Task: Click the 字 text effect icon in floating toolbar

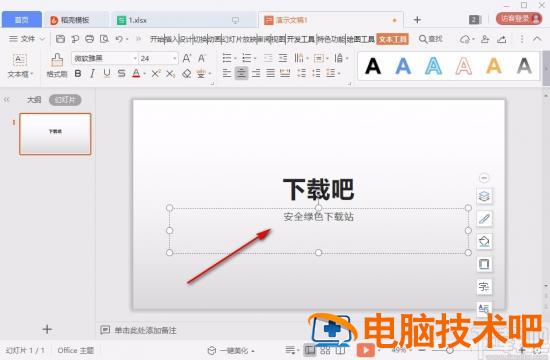Action: (484, 287)
